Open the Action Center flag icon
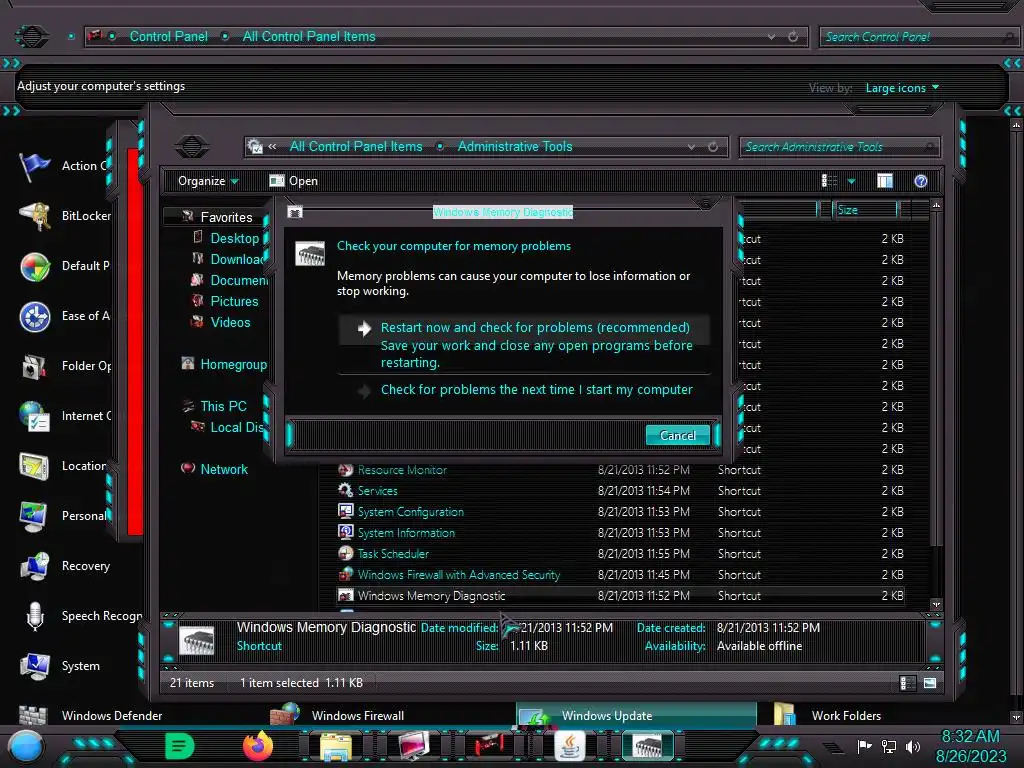 click(35, 166)
